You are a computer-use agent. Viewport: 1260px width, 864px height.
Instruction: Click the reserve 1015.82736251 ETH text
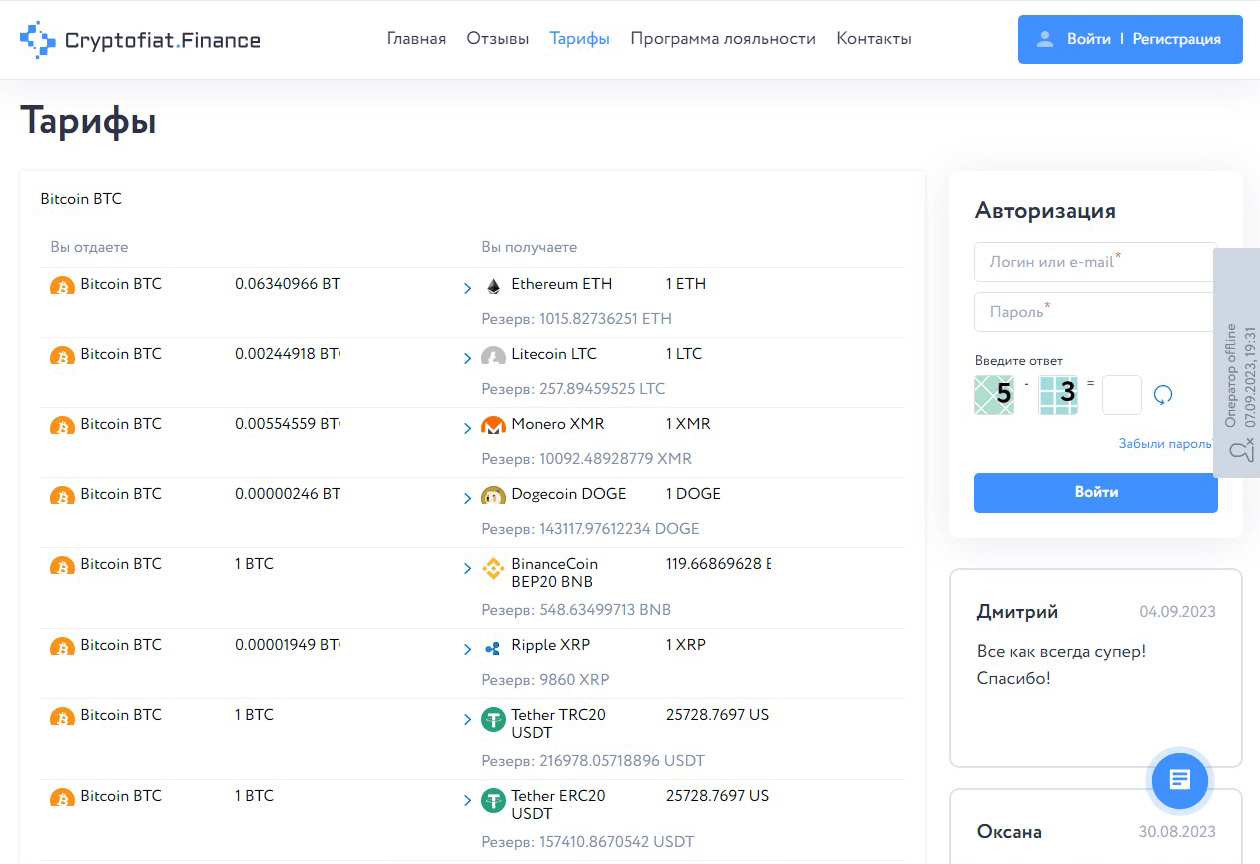coord(577,319)
